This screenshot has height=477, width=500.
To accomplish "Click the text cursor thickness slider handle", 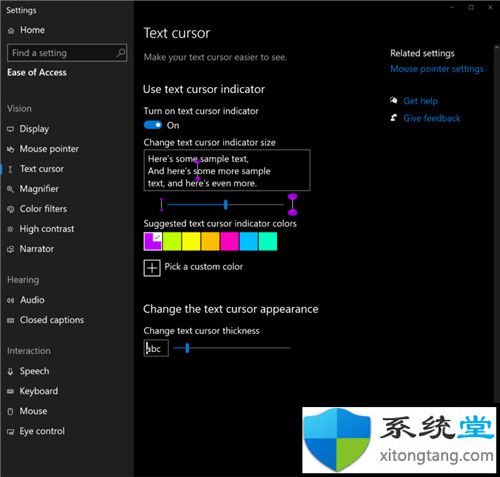I will pyautogui.click(x=187, y=348).
